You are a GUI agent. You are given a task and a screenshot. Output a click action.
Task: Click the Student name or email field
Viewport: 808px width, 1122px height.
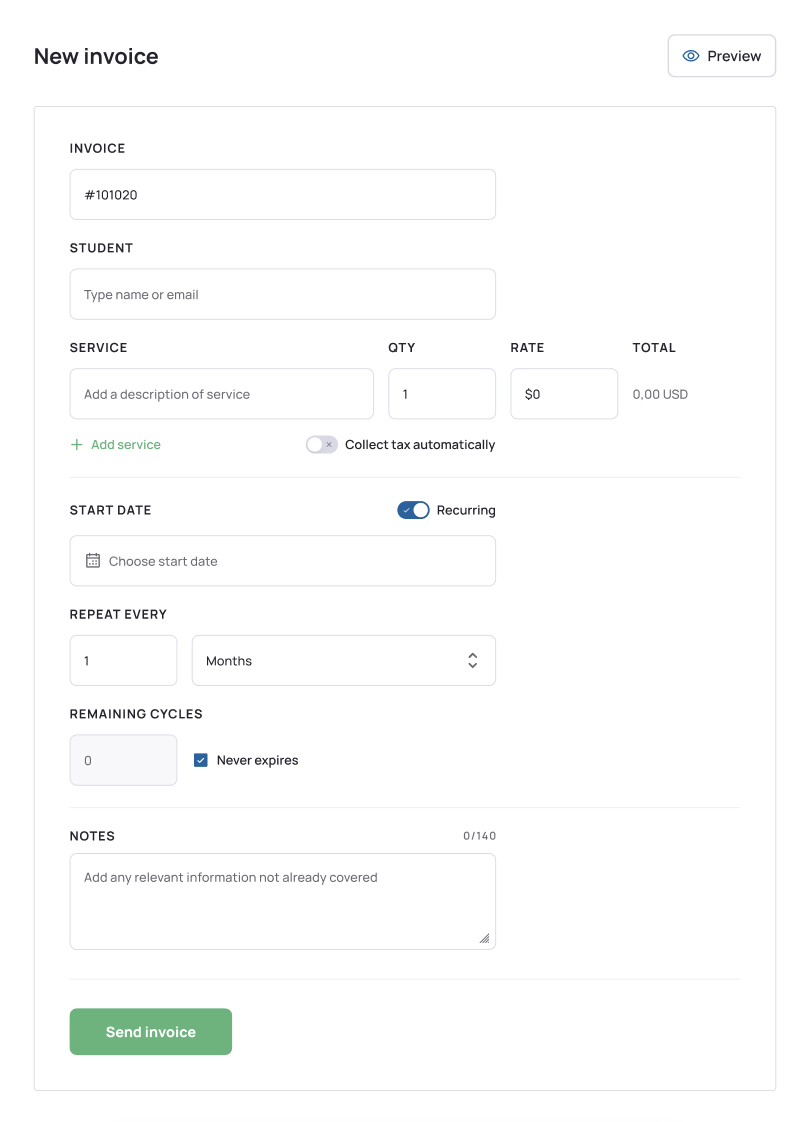tap(282, 295)
